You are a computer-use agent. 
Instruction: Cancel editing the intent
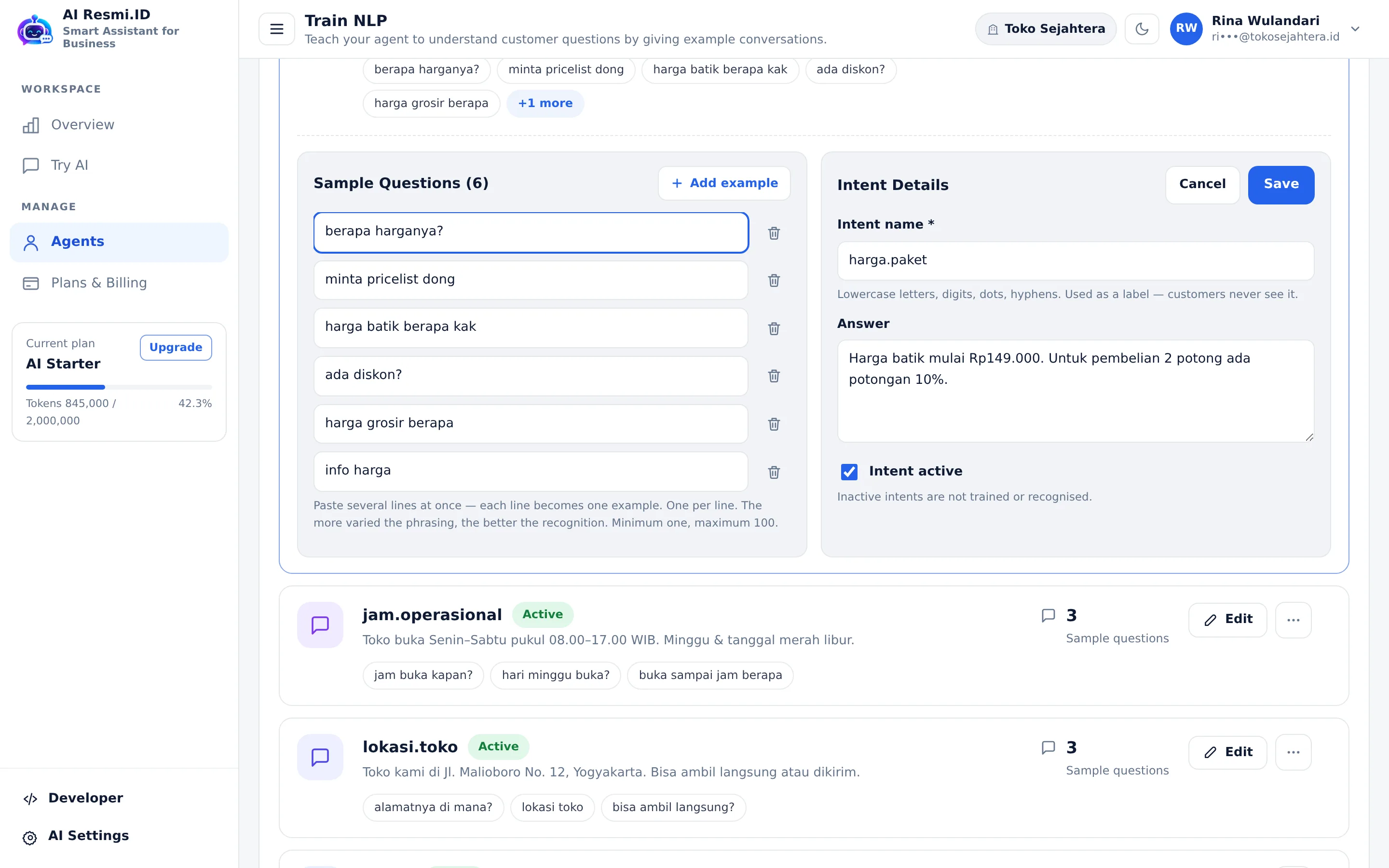pyautogui.click(x=1202, y=185)
